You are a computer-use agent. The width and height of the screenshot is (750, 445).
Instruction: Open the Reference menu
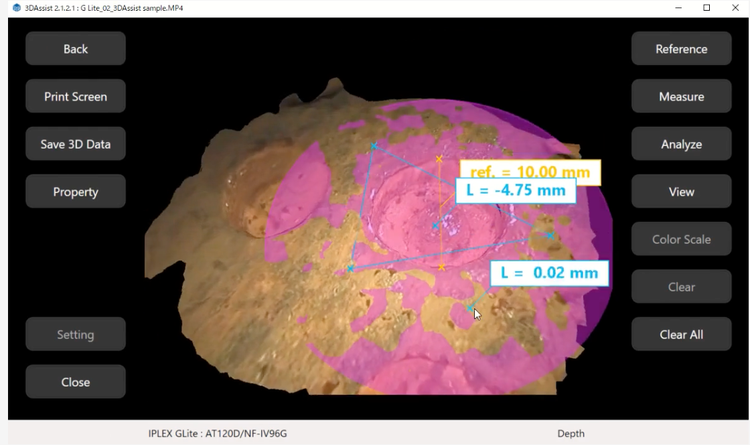pyautogui.click(x=681, y=49)
